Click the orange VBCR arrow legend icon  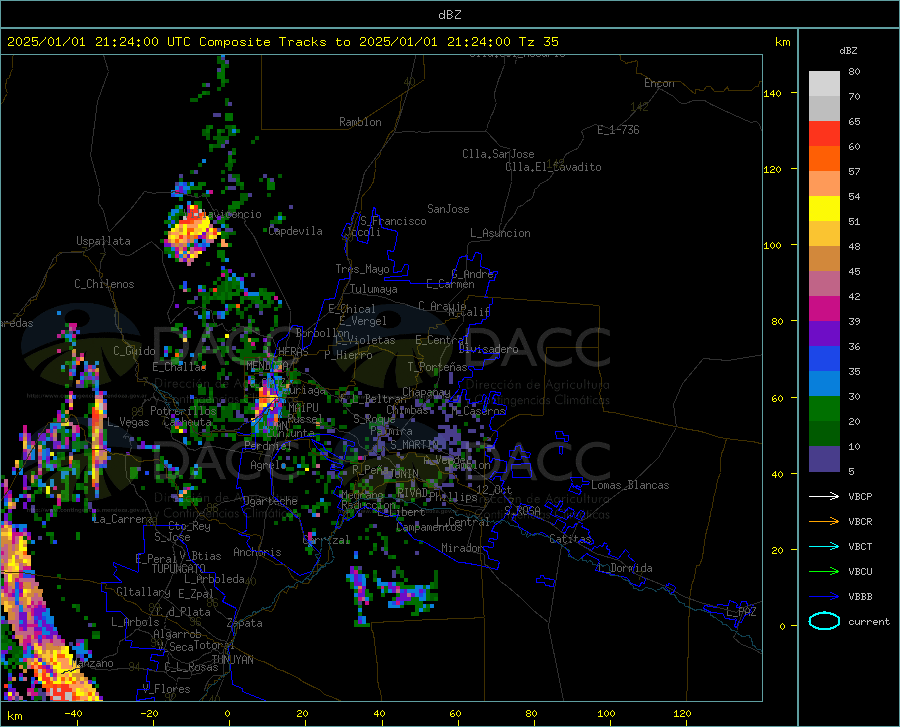click(824, 522)
